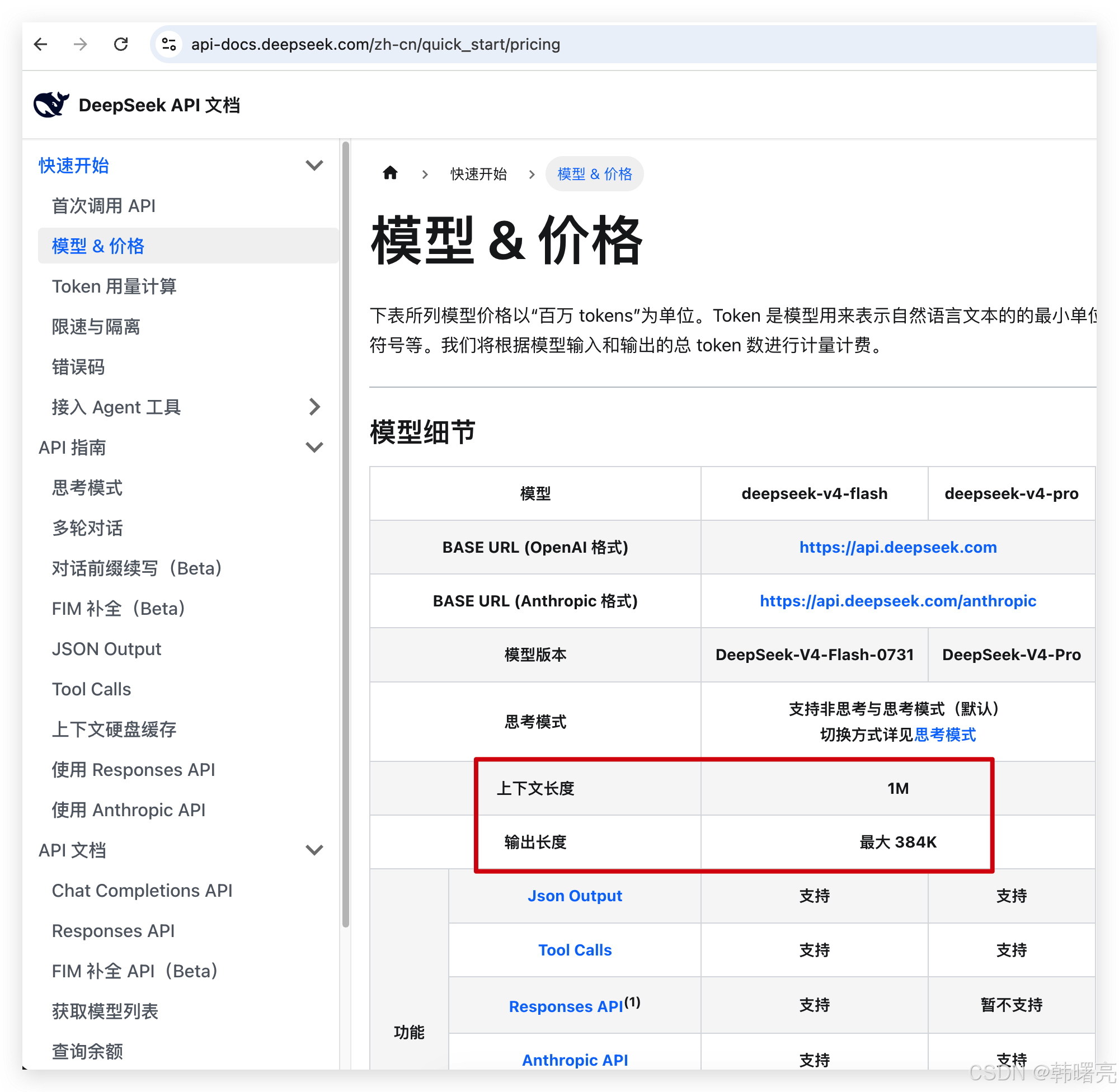
Task: Click DeepSeek-V4-Pro version cell
Action: [x=1011, y=655]
